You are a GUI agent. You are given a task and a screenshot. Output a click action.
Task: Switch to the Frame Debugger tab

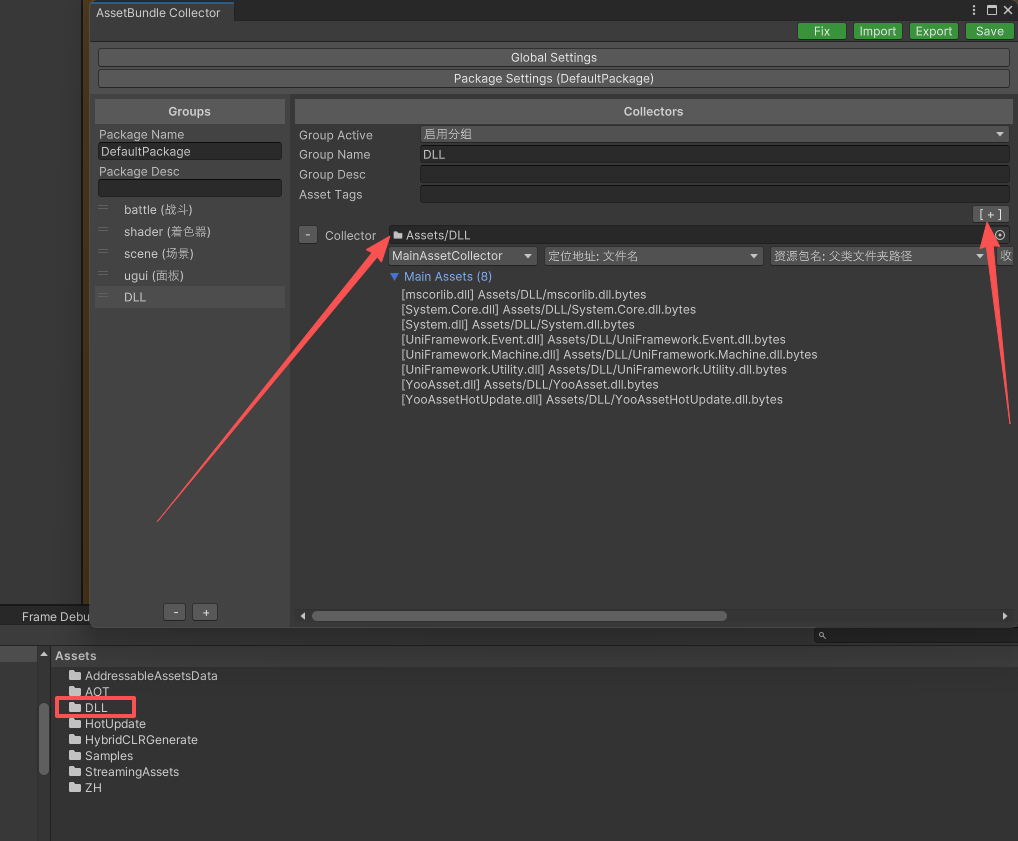[55, 616]
